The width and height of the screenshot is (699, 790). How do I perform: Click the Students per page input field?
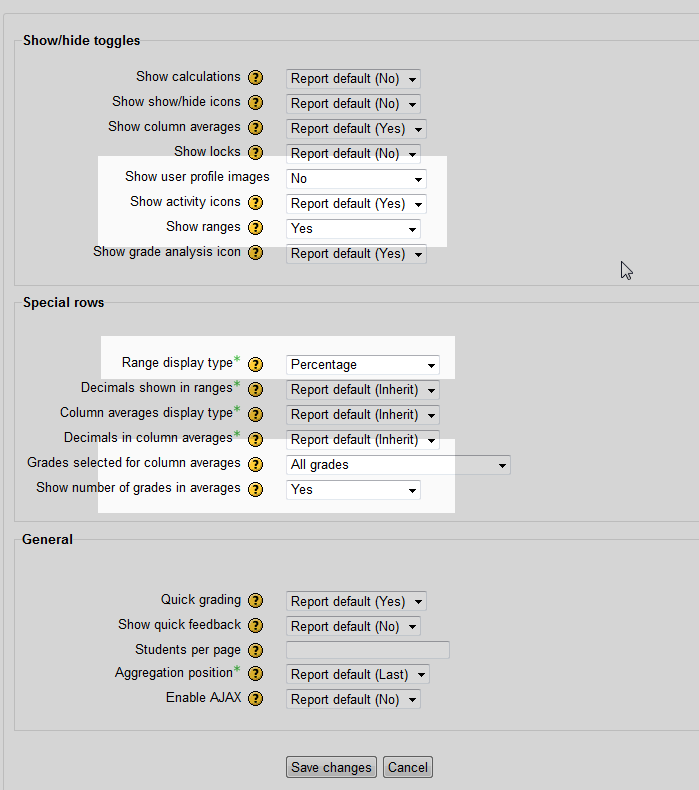coord(368,650)
